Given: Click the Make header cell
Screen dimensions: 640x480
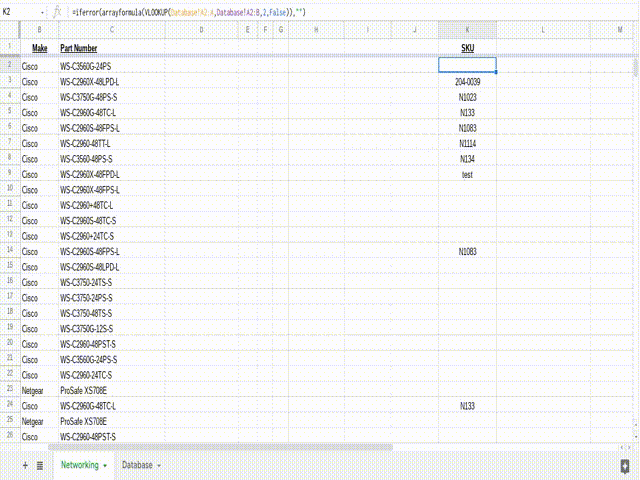Looking at the screenshot, I should point(39,48).
